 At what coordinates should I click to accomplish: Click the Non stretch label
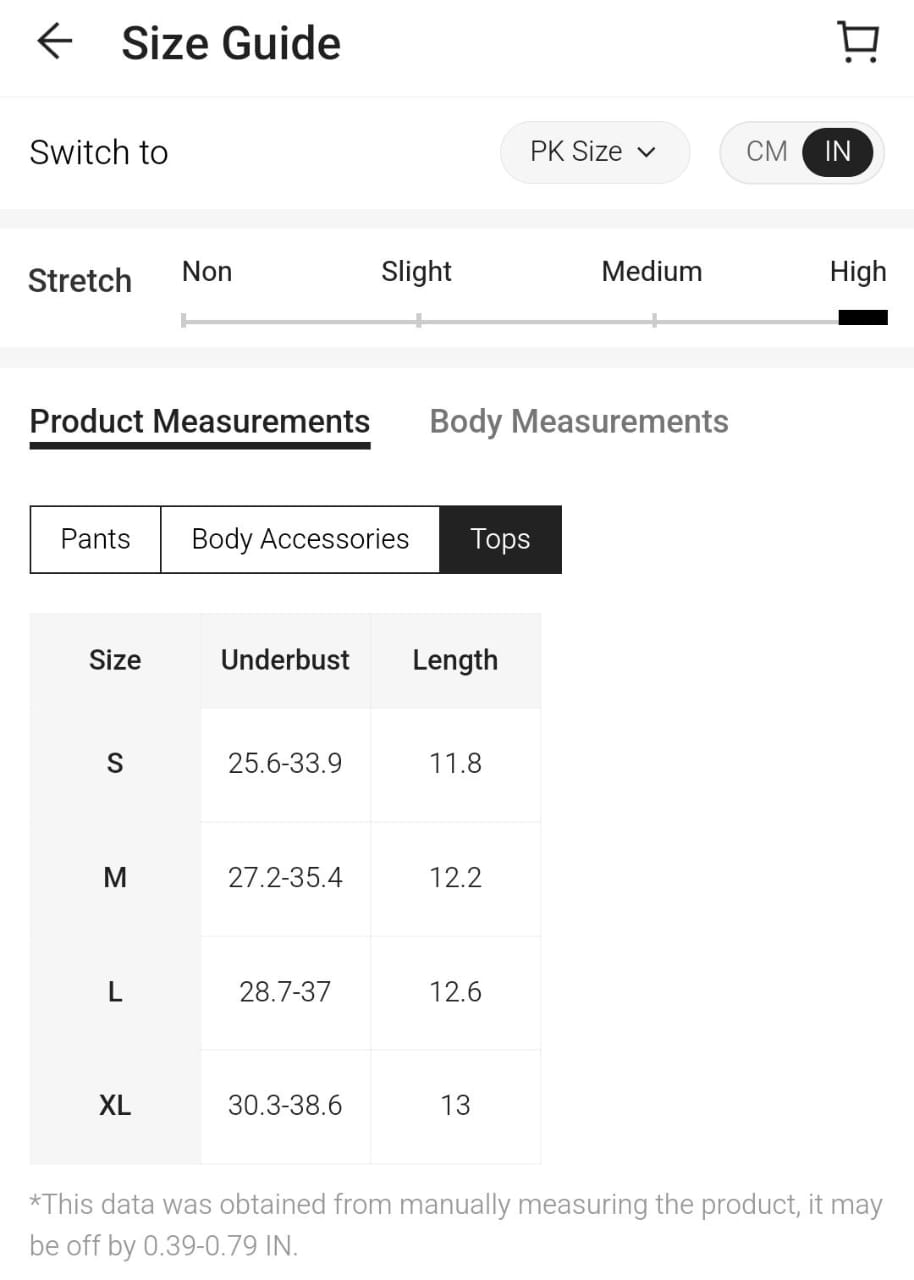[x=207, y=272]
